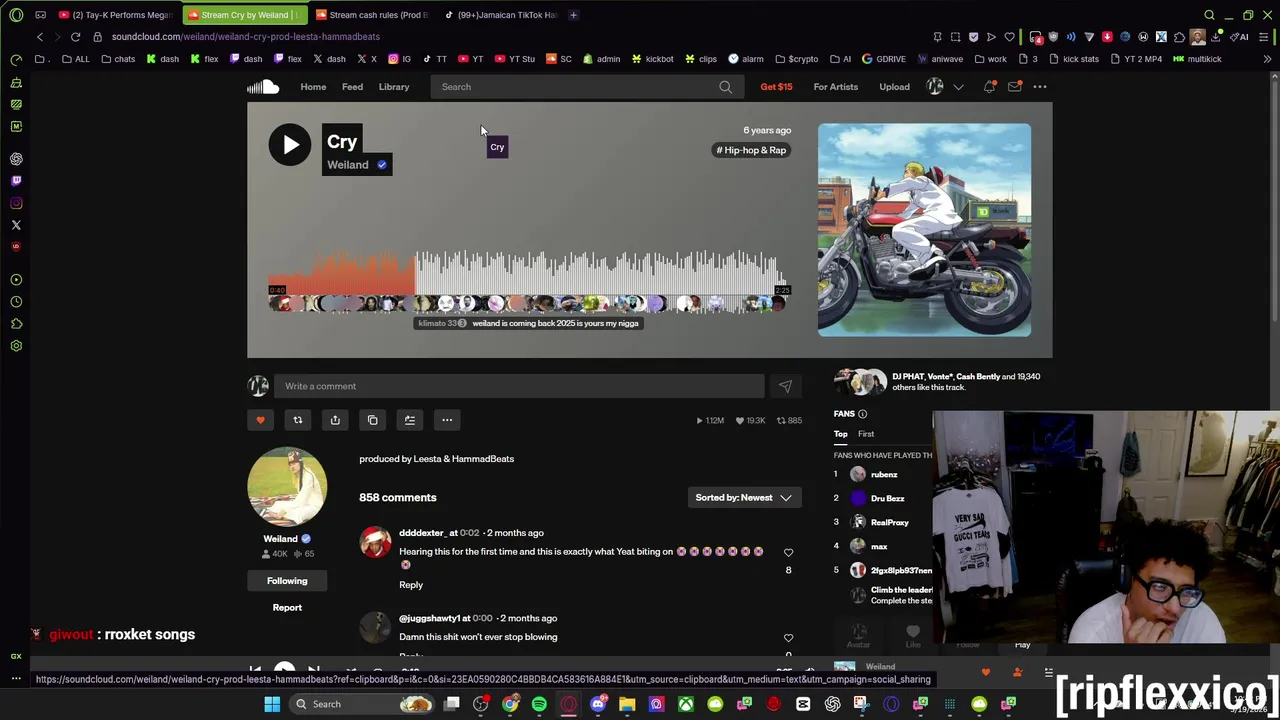Send the comment with arrow icon

(x=785, y=386)
